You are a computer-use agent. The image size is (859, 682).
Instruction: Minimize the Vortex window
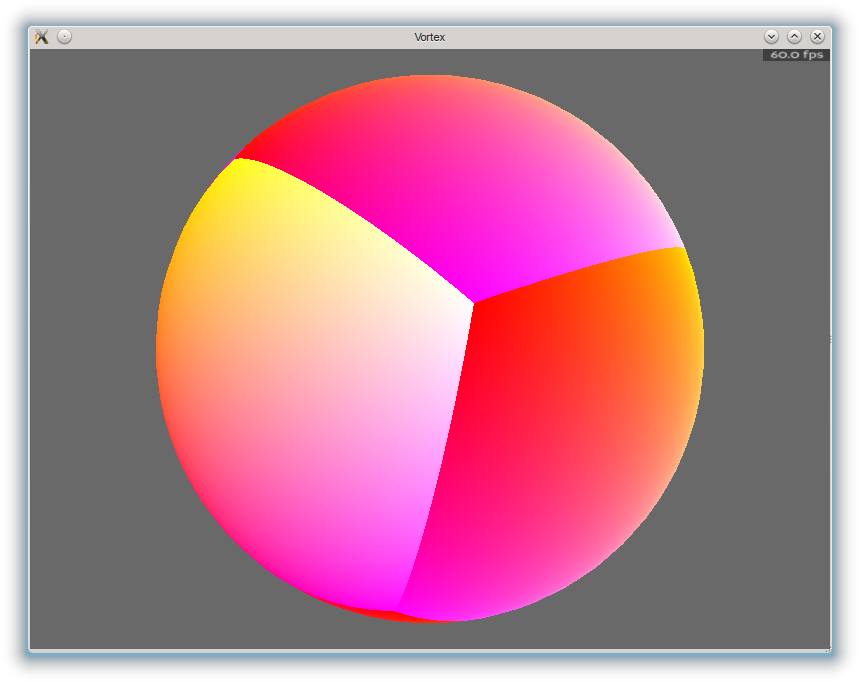[x=771, y=37]
